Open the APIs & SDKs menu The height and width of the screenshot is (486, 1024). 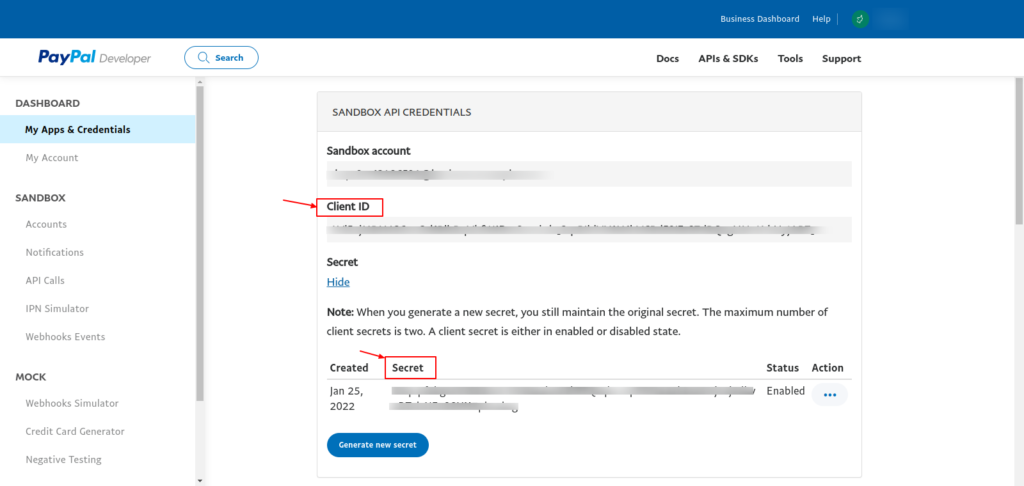[x=728, y=58]
